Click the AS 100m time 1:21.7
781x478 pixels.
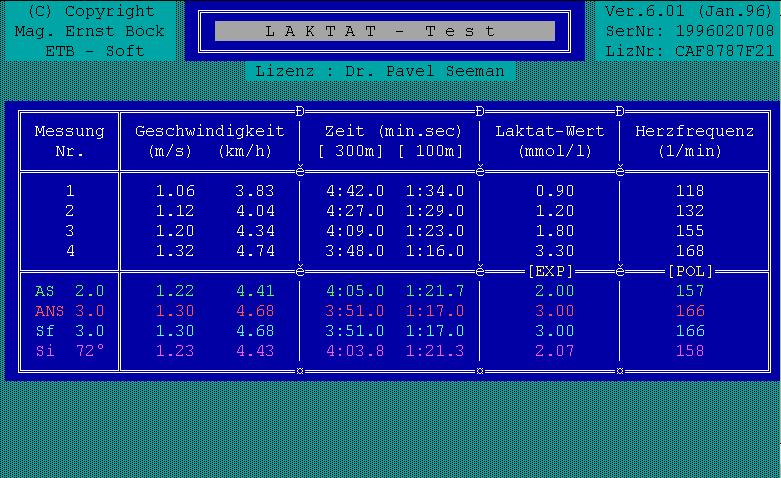(x=435, y=291)
